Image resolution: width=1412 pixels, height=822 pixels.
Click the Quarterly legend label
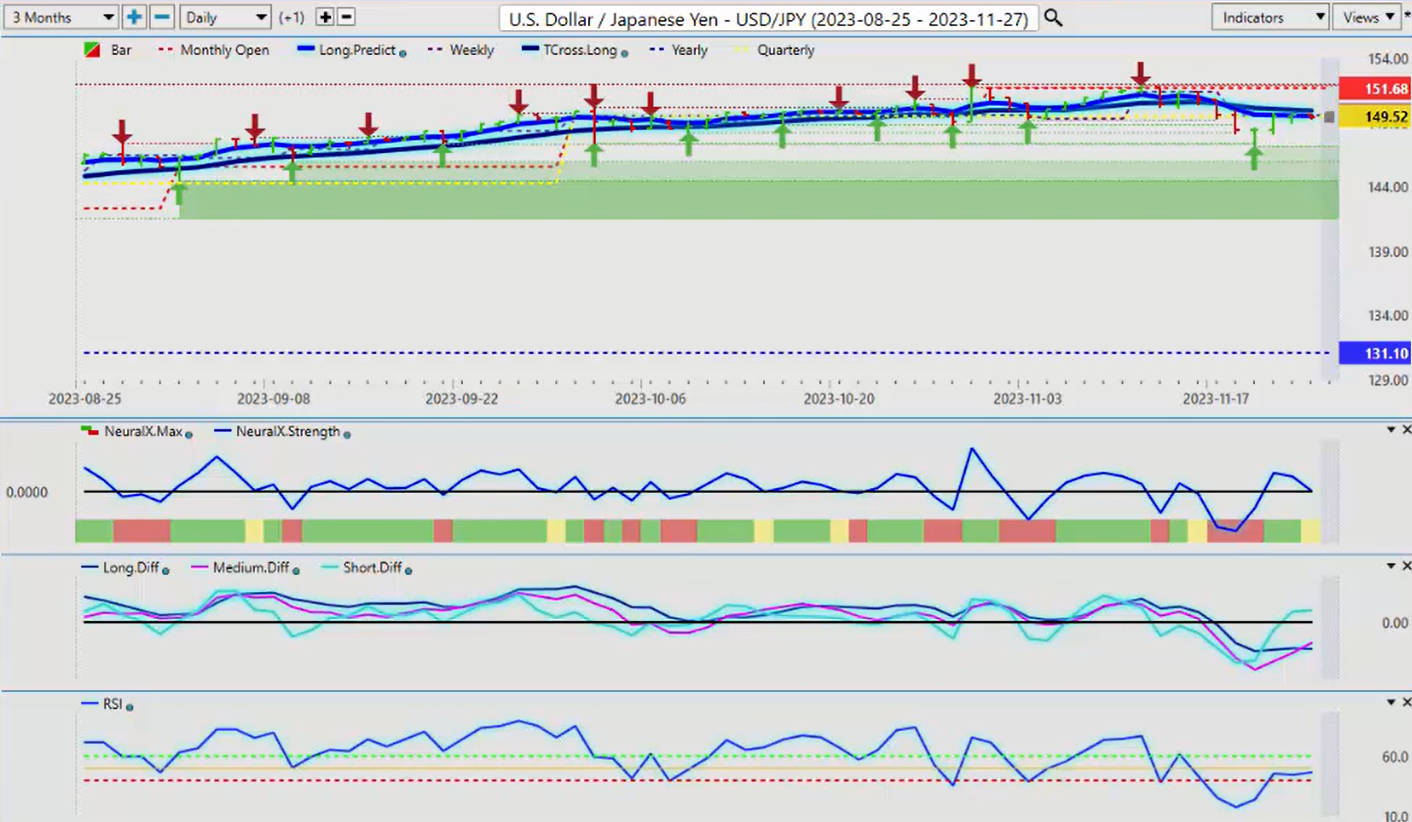coord(787,50)
